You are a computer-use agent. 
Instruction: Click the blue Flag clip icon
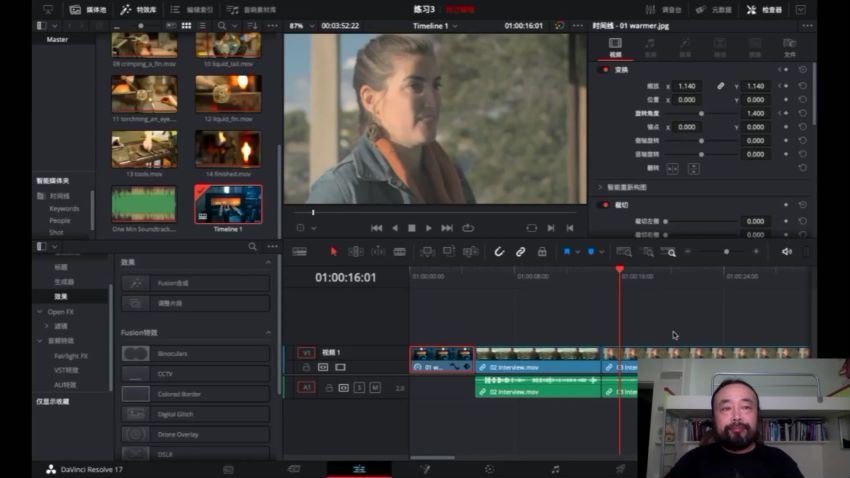tap(567, 251)
